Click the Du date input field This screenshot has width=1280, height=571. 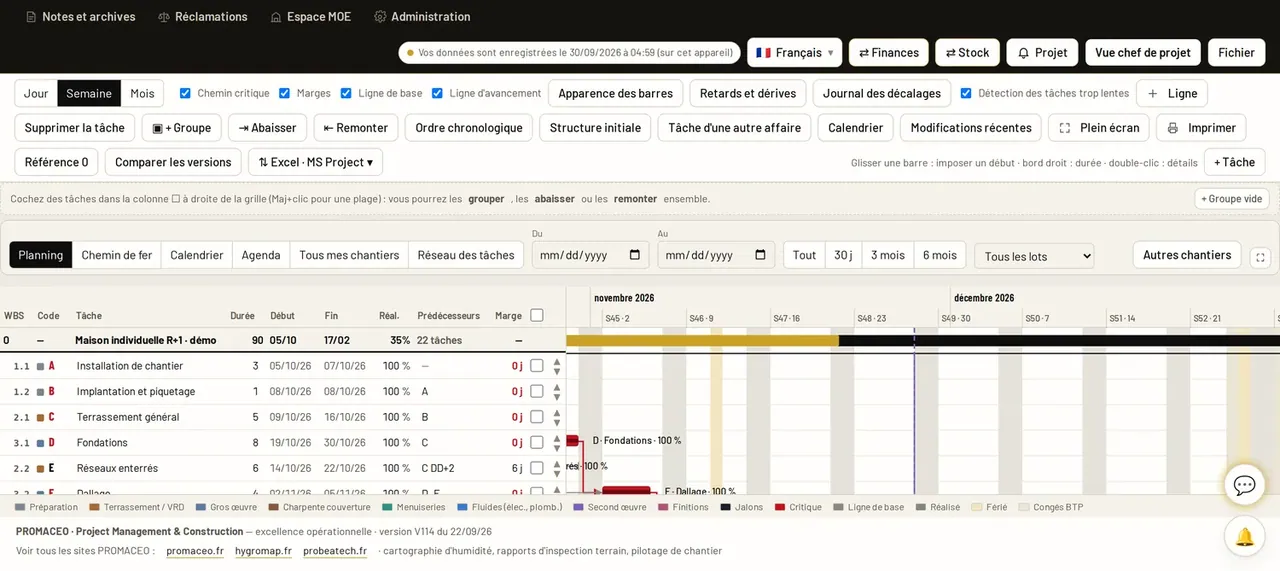click(590, 255)
